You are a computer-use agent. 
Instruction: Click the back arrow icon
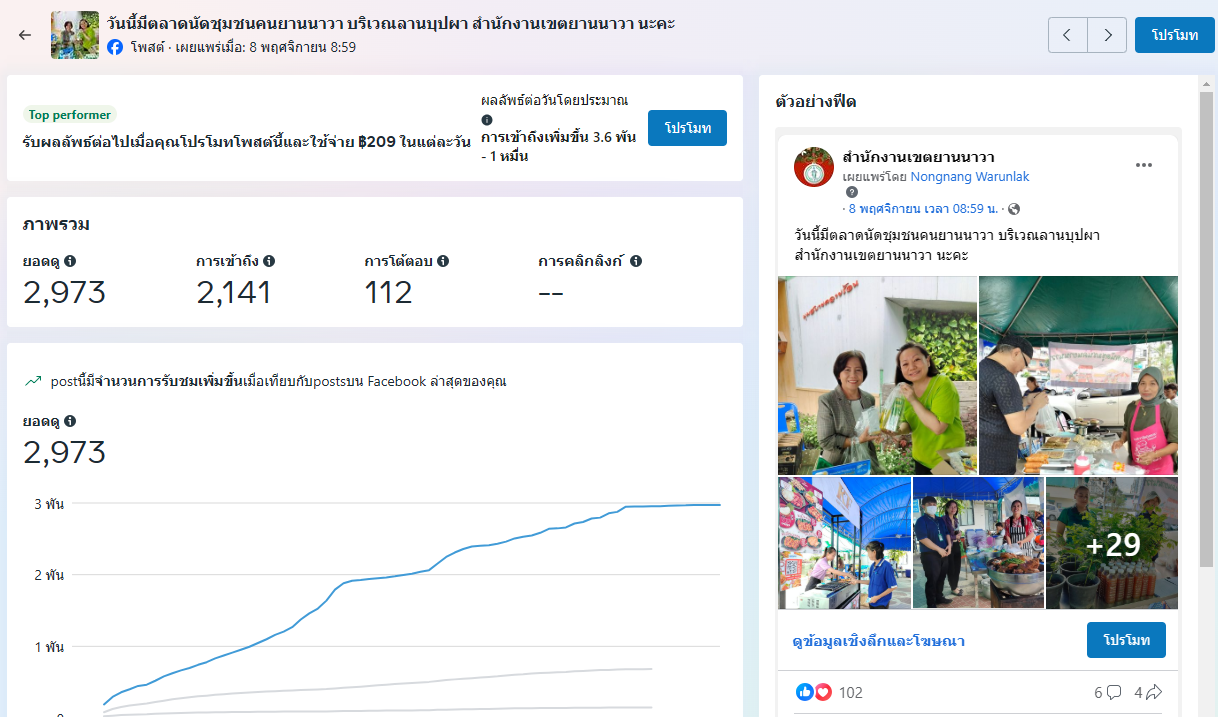pos(25,35)
